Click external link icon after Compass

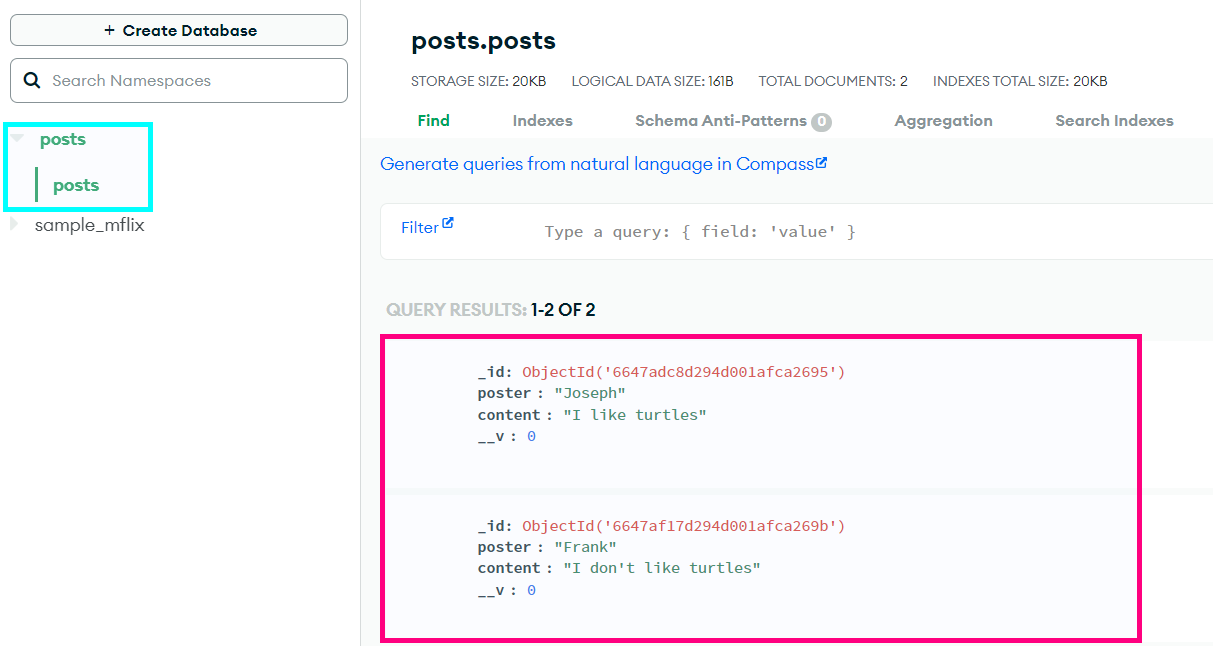pos(822,162)
